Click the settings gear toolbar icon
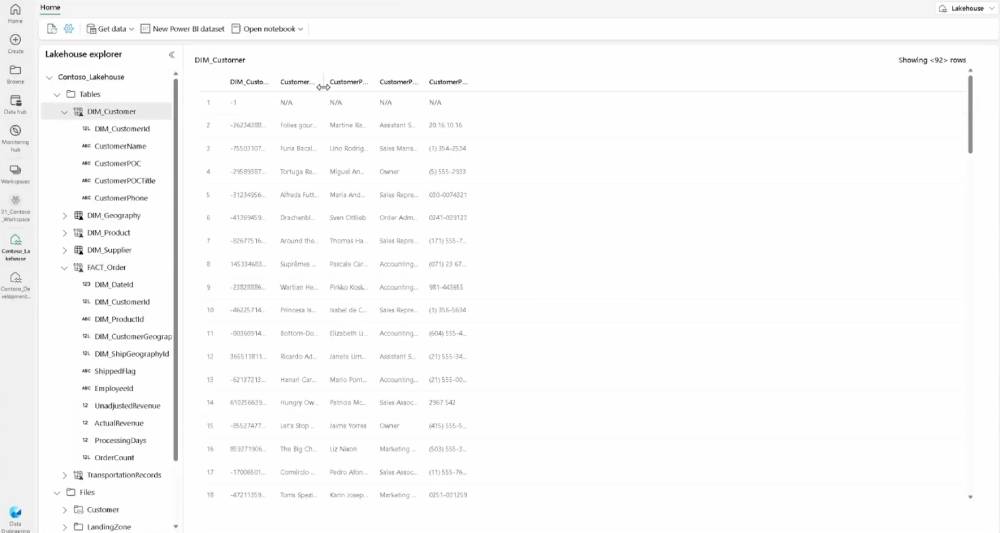The image size is (1000, 533). pos(69,29)
